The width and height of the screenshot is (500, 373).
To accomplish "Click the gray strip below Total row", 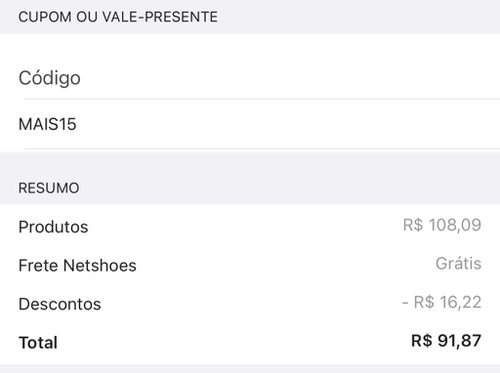I will (x=250, y=369).
